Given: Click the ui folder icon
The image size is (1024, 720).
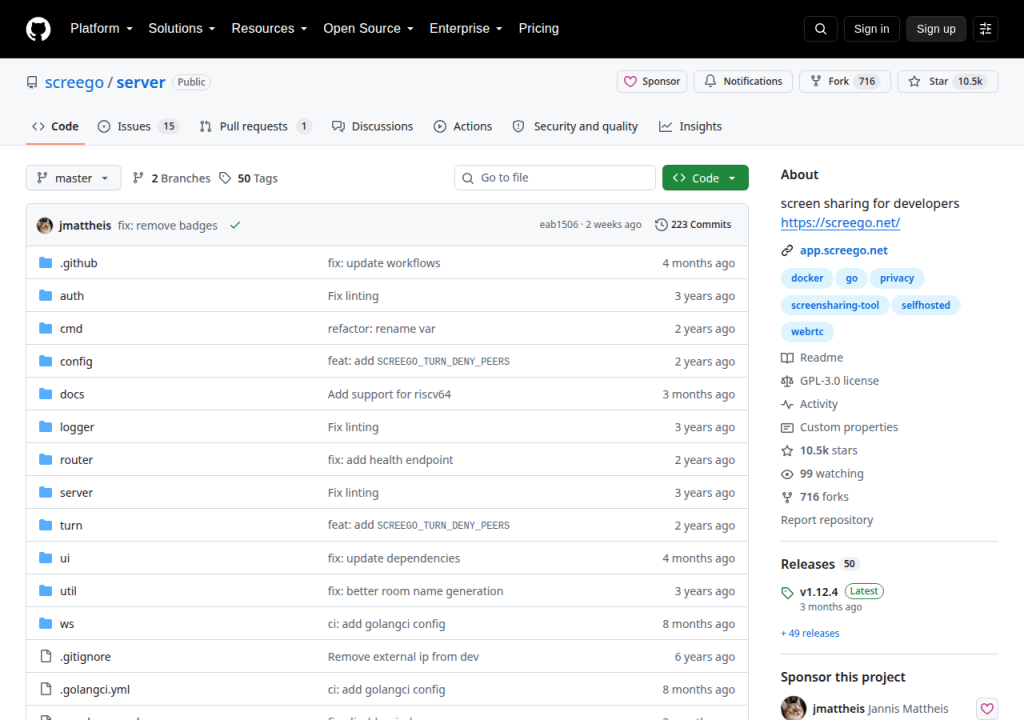Looking at the screenshot, I should (45, 557).
